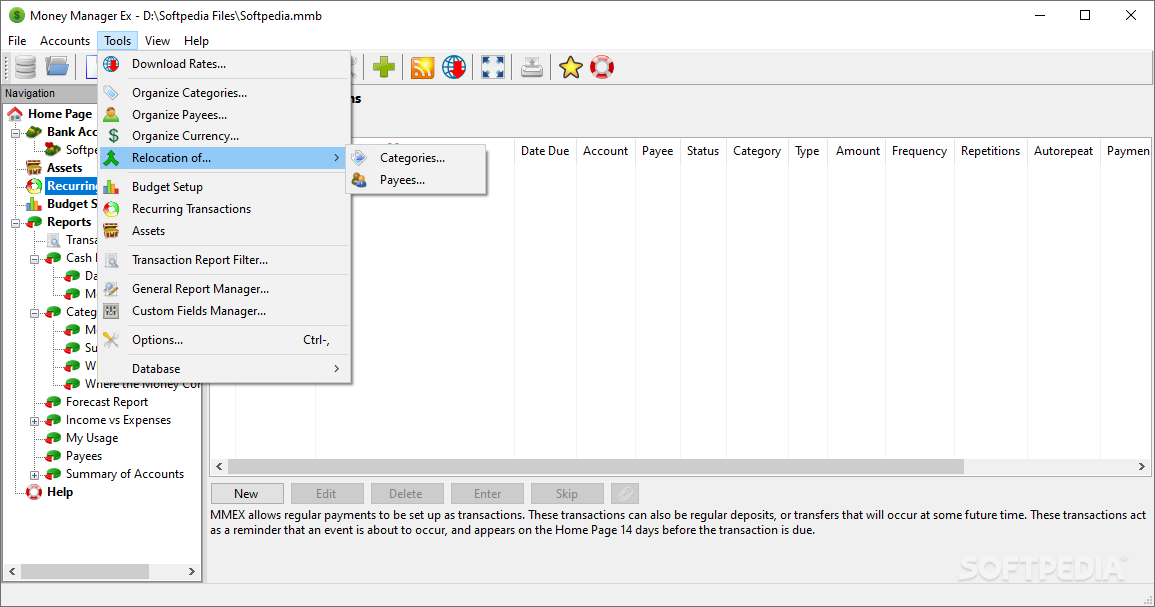Screen dimensions: 1155x607
Task: Sort by Autorepeat column header
Action: tap(1063, 150)
